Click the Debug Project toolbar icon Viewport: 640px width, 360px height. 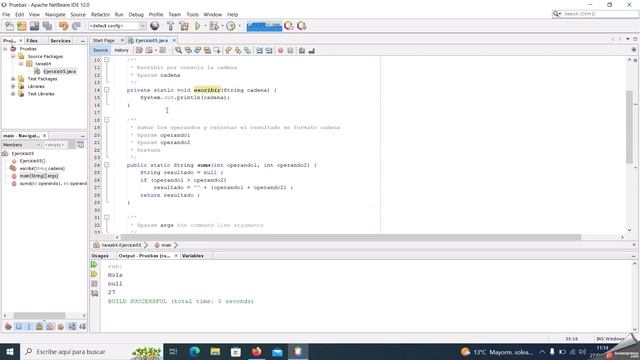(214, 26)
